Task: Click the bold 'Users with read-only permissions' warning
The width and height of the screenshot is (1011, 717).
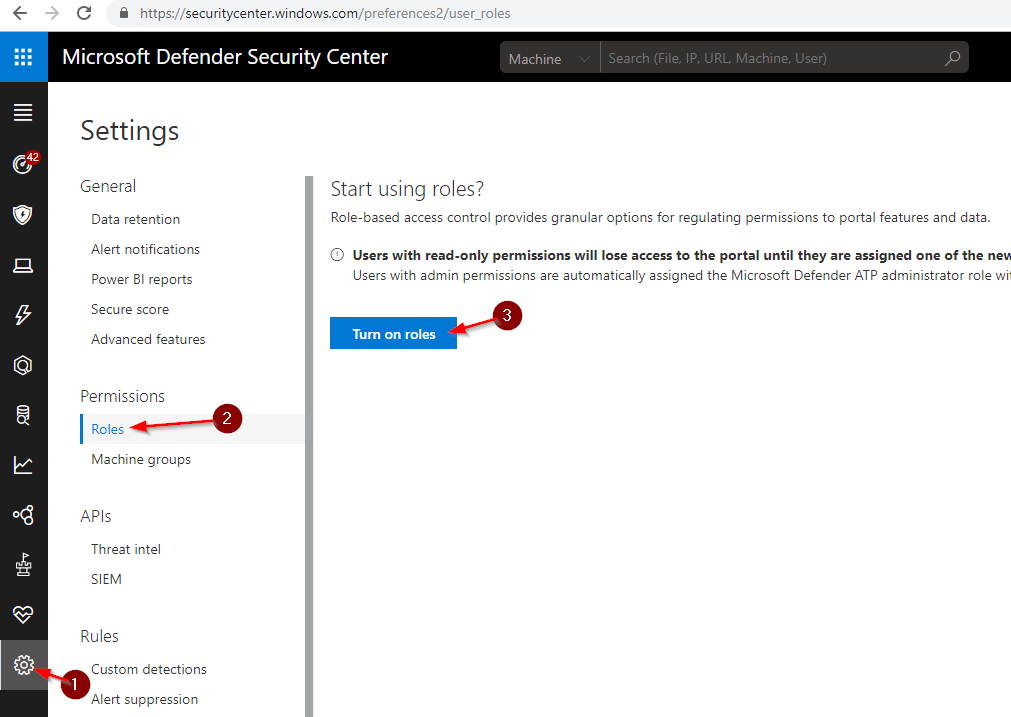Action: tap(682, 255)
